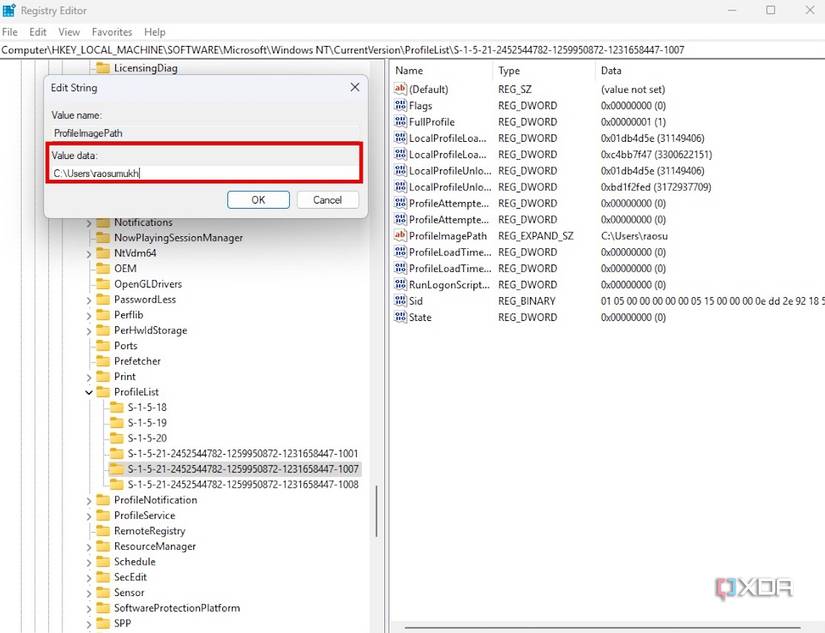825x633 pixels.
Task: Select the (Default) value string icon
Action: (x=400, y=89)
